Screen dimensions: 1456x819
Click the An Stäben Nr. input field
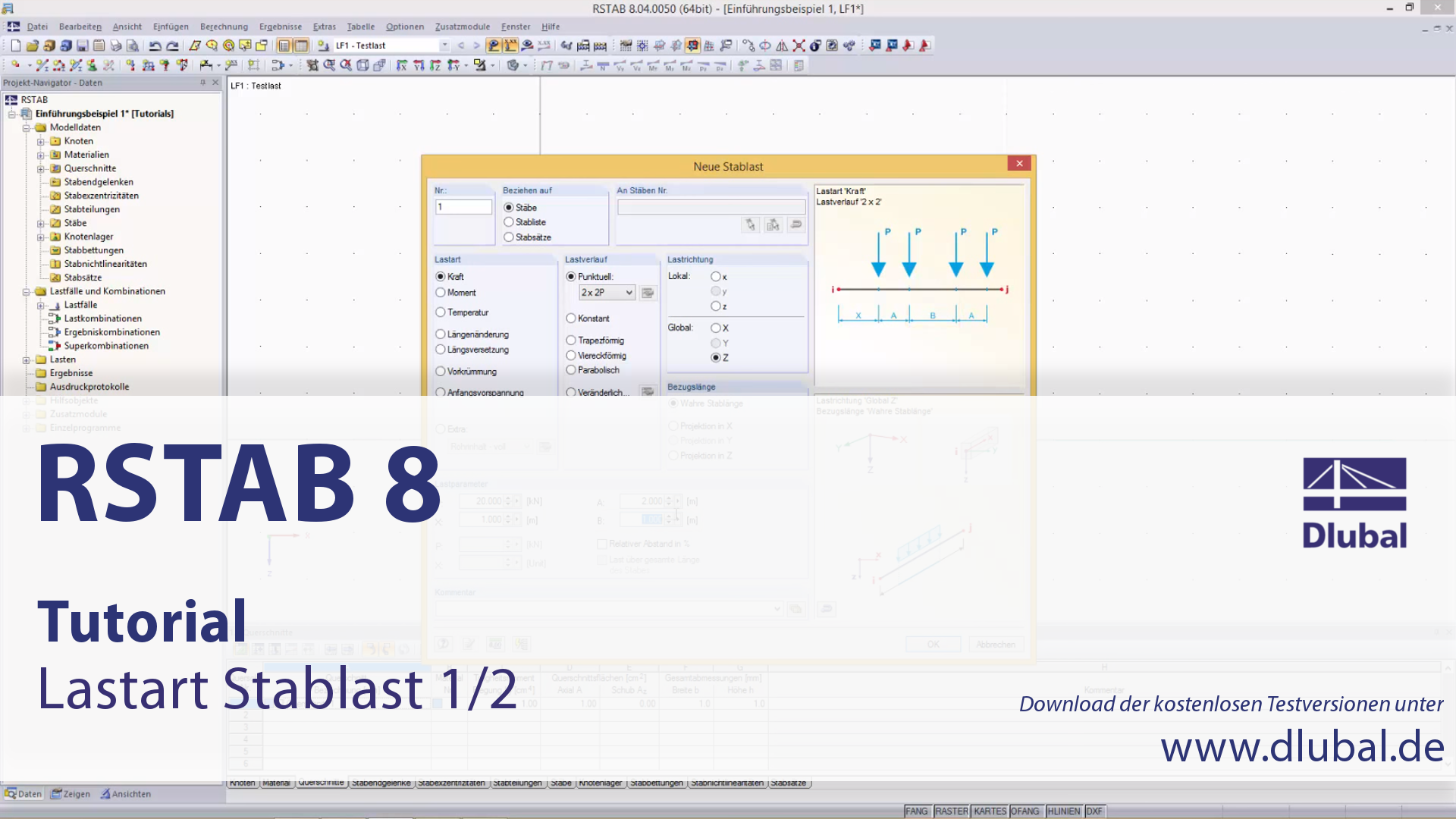pos(711,207)
